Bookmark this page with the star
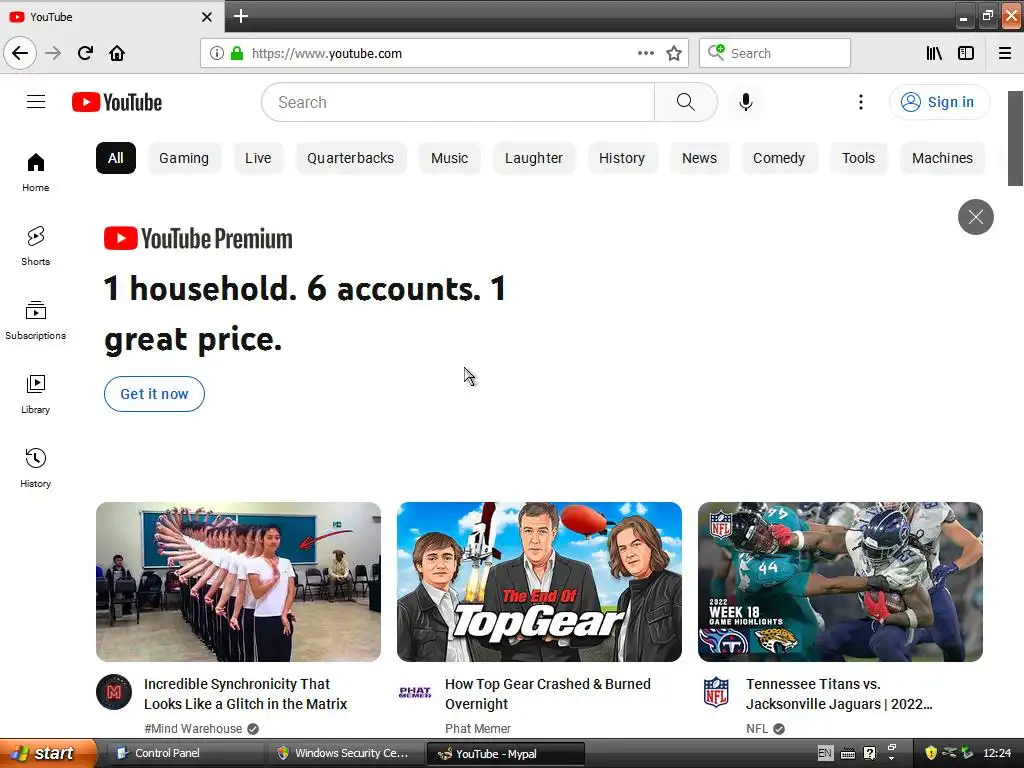The image size is (1024, 768). tap(674, 53)
